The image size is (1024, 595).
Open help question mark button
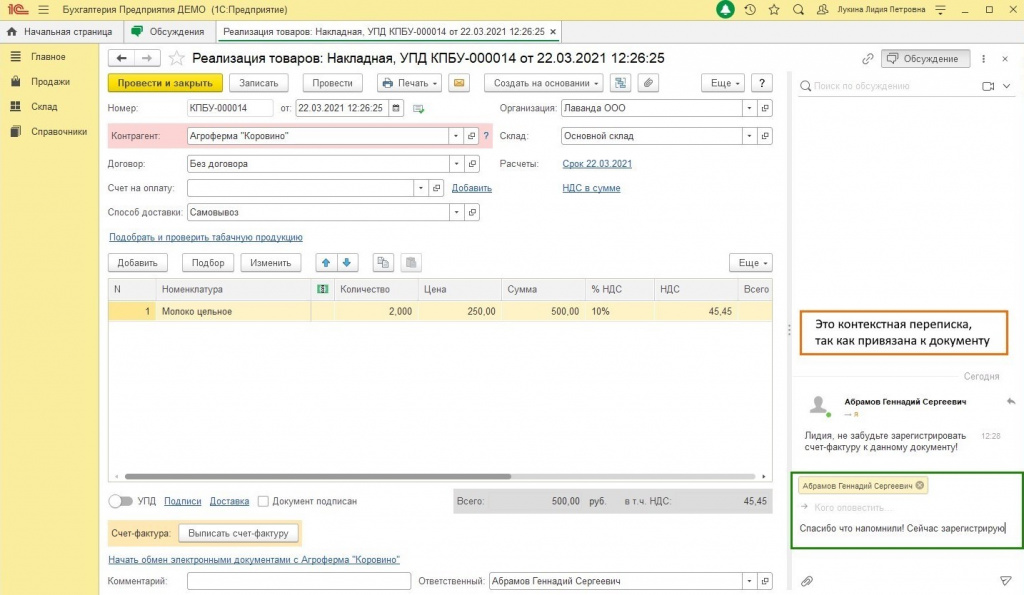coord(761,83)
